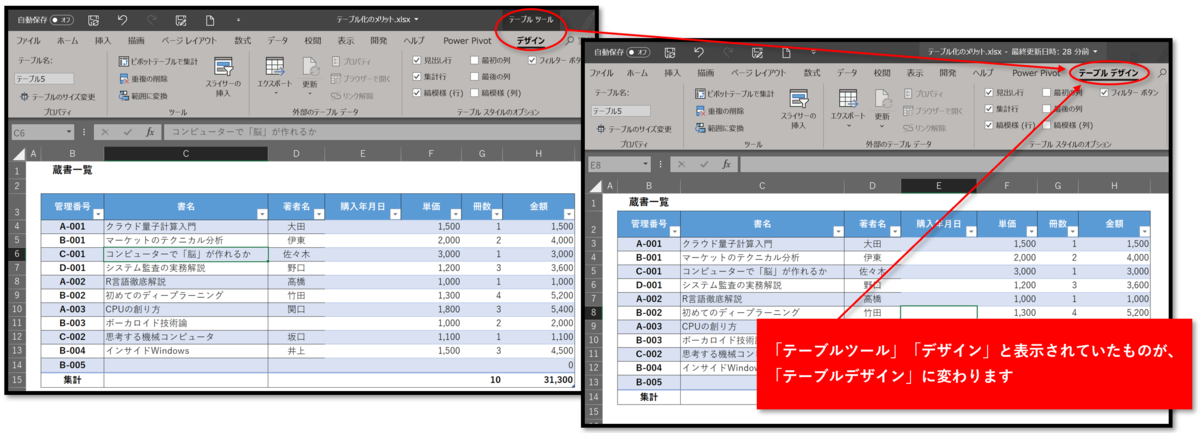Uncheck 縞模様 (行) in left window
This screenshot has height=433, width=1200.
pyautogui.click(x=417, y=93)
